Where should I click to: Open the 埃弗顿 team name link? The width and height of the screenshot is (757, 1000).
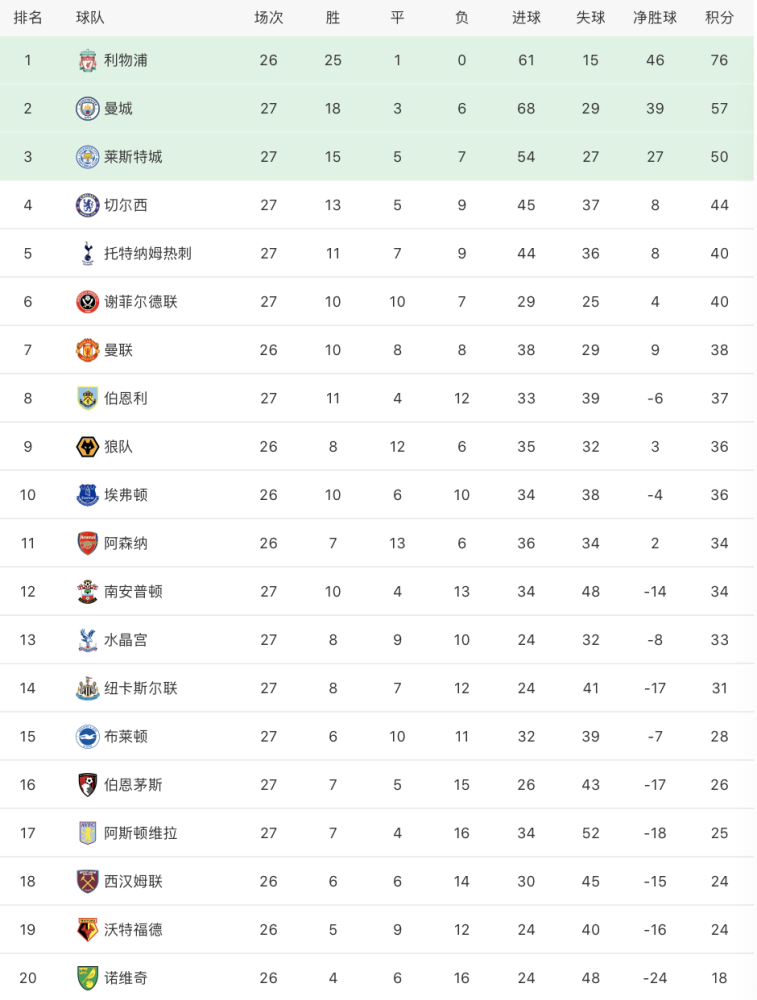[x=126, y=495]
